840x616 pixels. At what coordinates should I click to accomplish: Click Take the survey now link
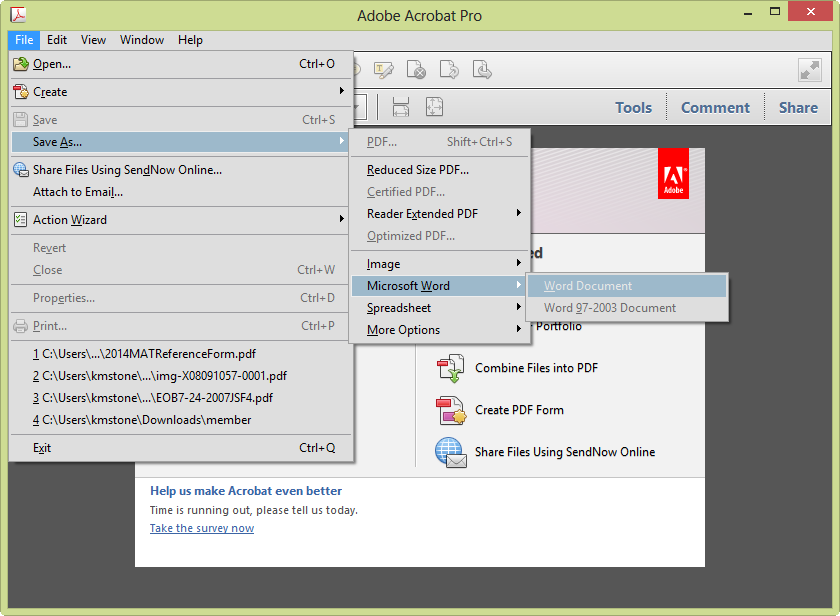(202, 528)
